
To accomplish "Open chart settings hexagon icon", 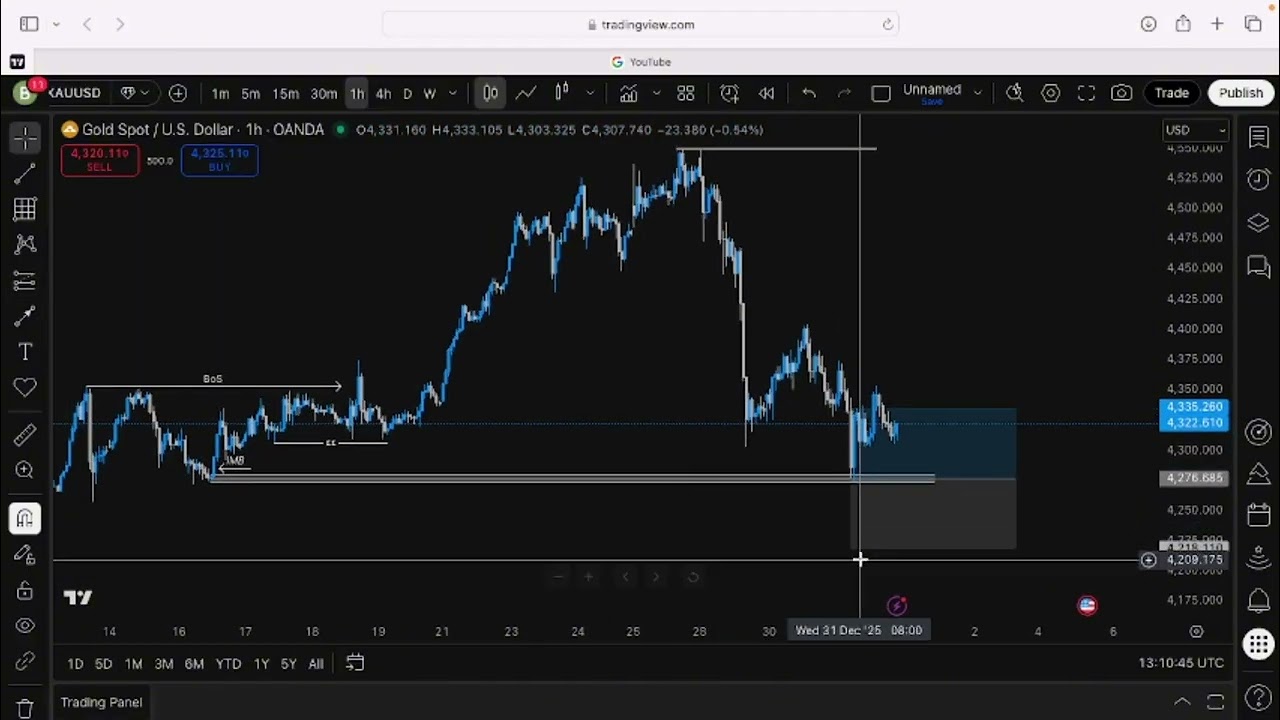I will click(x=1050, y=93).
